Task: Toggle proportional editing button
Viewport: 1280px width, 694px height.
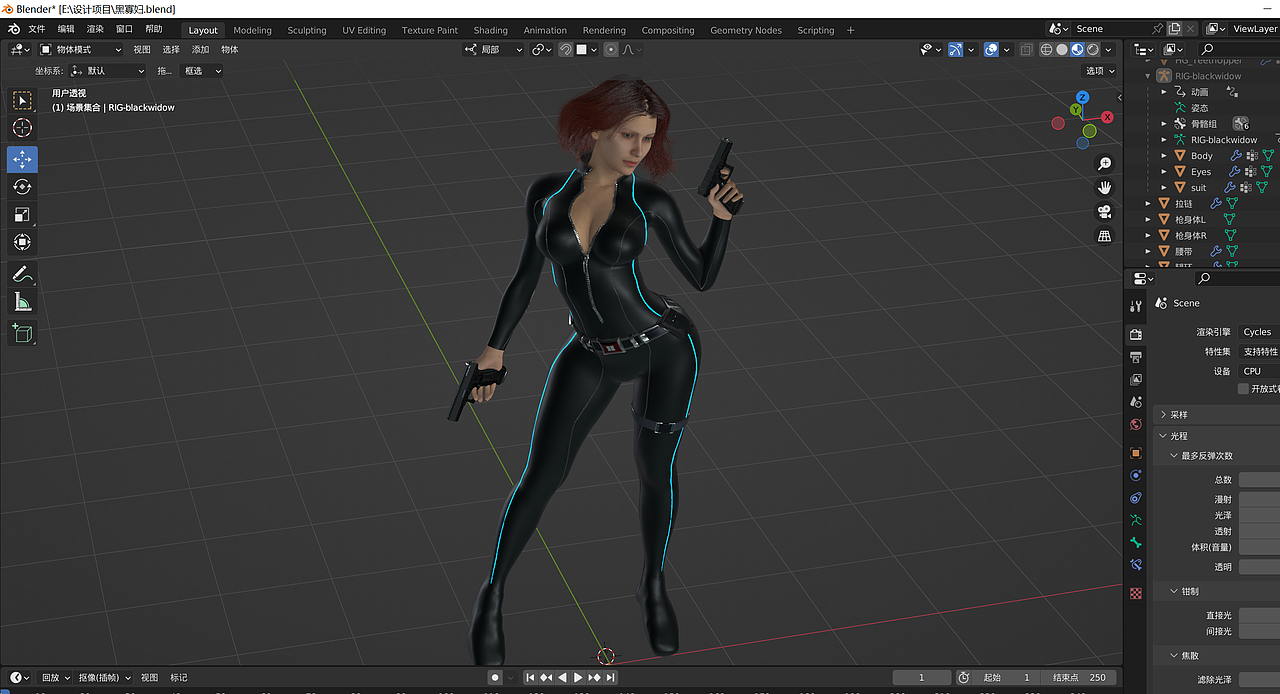Action: click(x=611, y=49)
